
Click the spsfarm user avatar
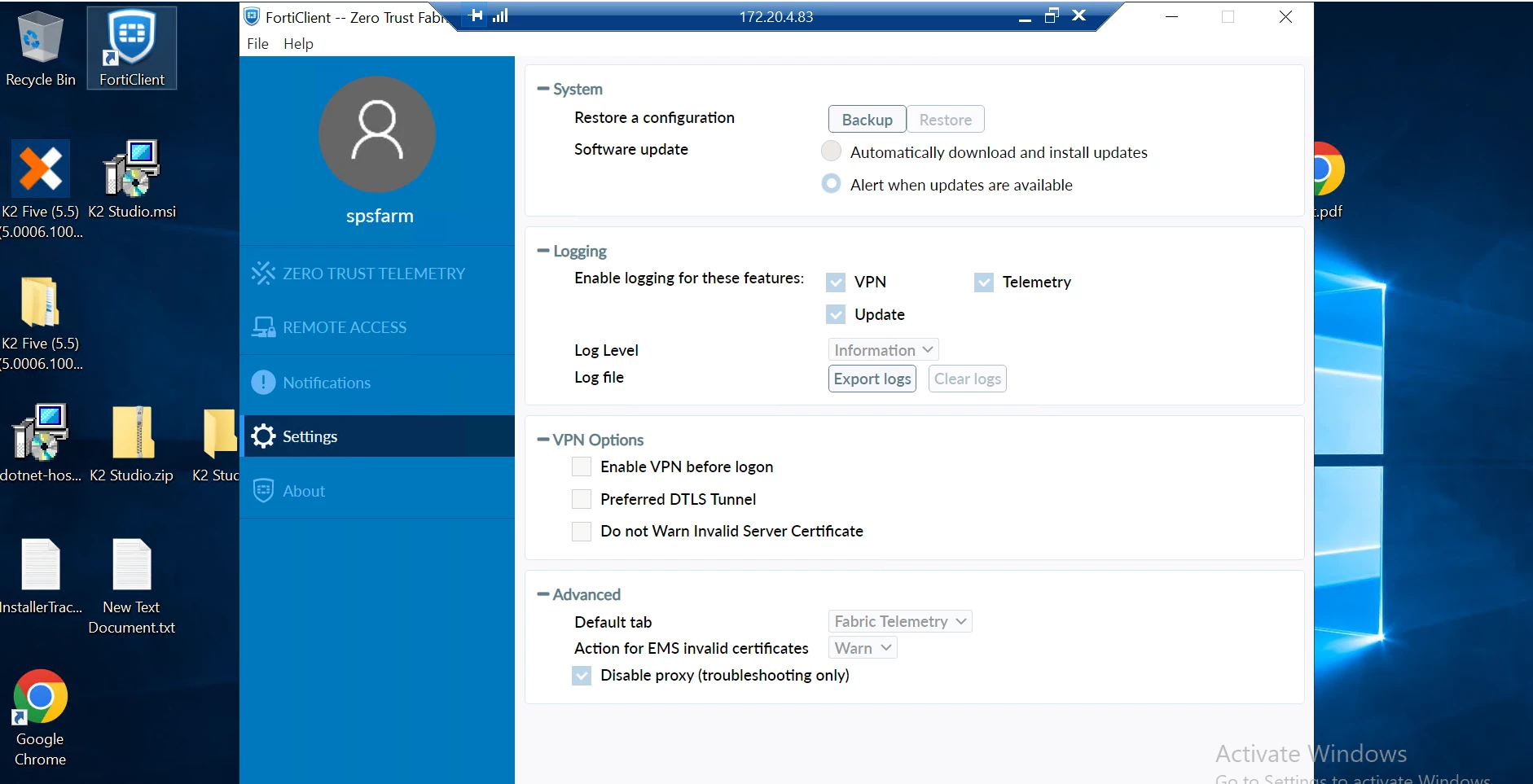(x=376, y=134)
